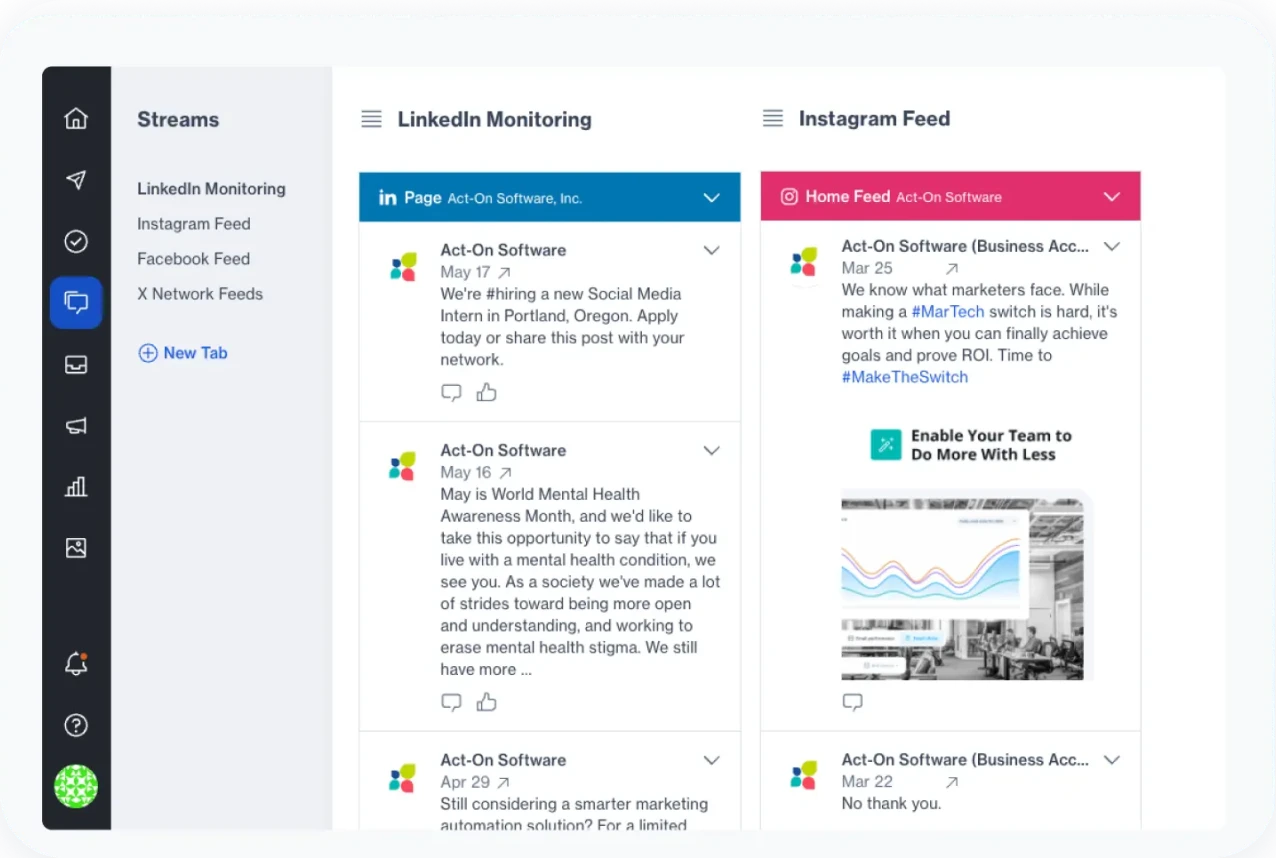Click Act-On avatar on Apr 29 post
Image resolution: width=1276 pixels, height=858 pixels.
(402, 777)
